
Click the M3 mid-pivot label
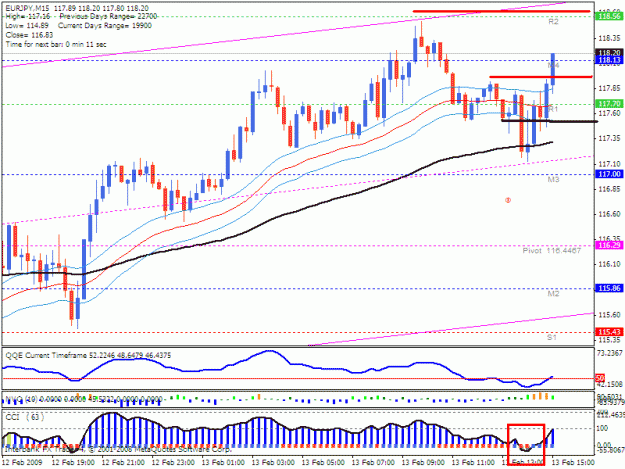[x=553, y=180]
